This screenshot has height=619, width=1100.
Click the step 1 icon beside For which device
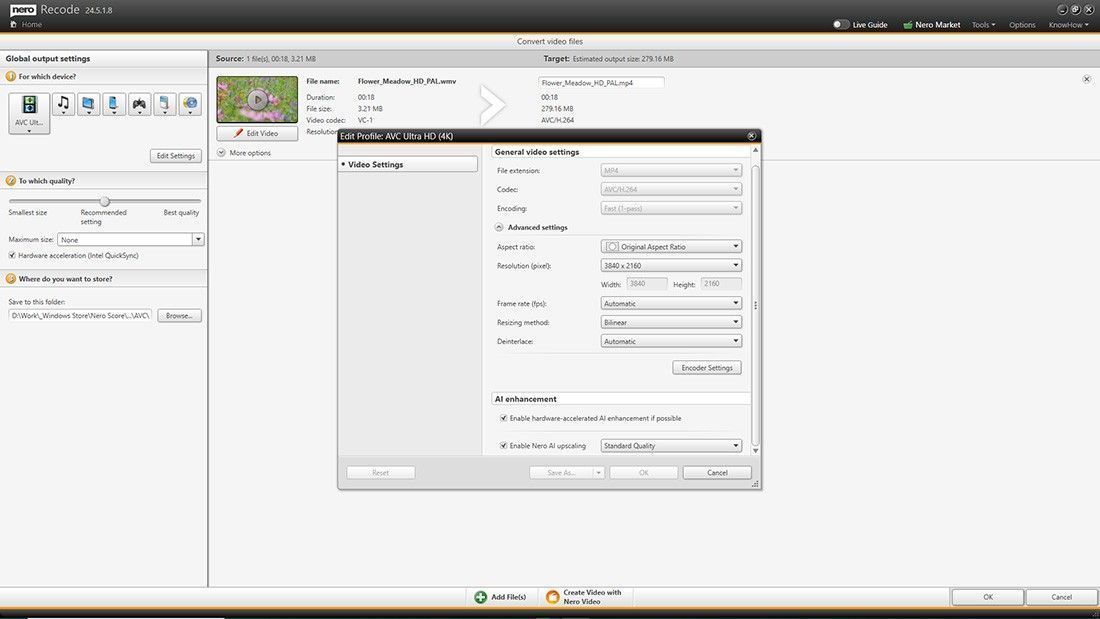(x=11, y=76)
